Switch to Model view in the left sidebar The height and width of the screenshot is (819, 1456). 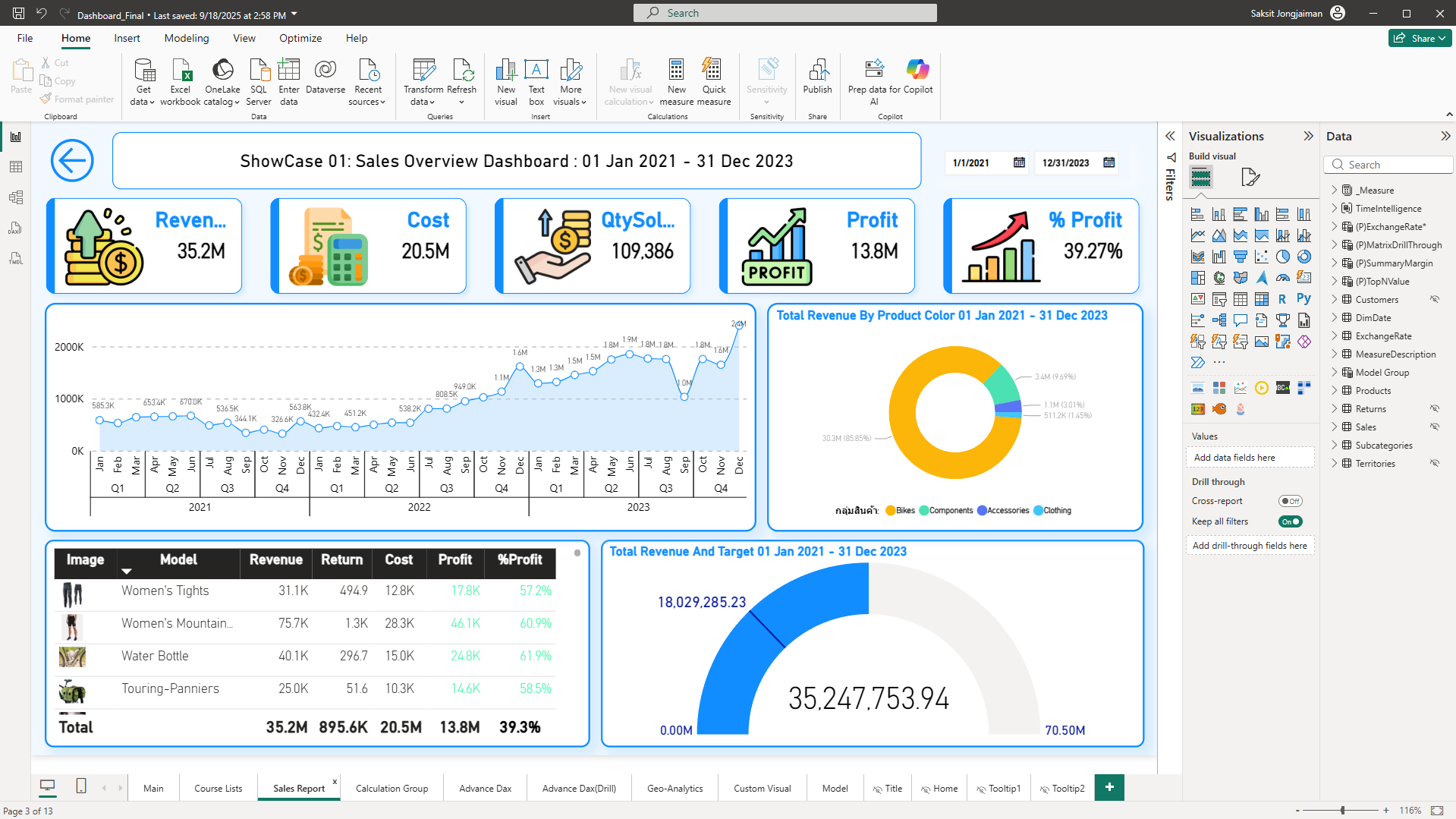point(16,196)
